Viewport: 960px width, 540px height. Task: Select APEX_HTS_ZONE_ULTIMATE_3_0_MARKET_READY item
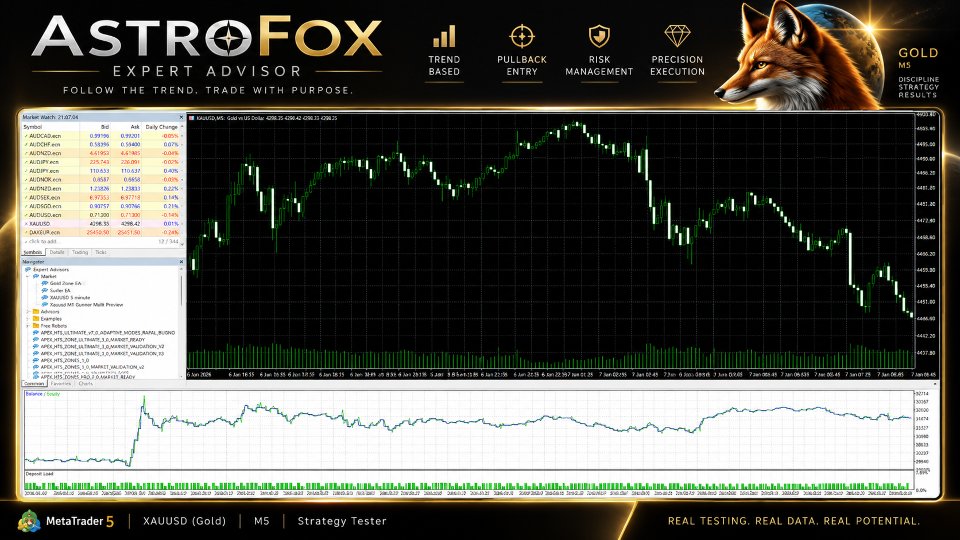tap(92, 340)
